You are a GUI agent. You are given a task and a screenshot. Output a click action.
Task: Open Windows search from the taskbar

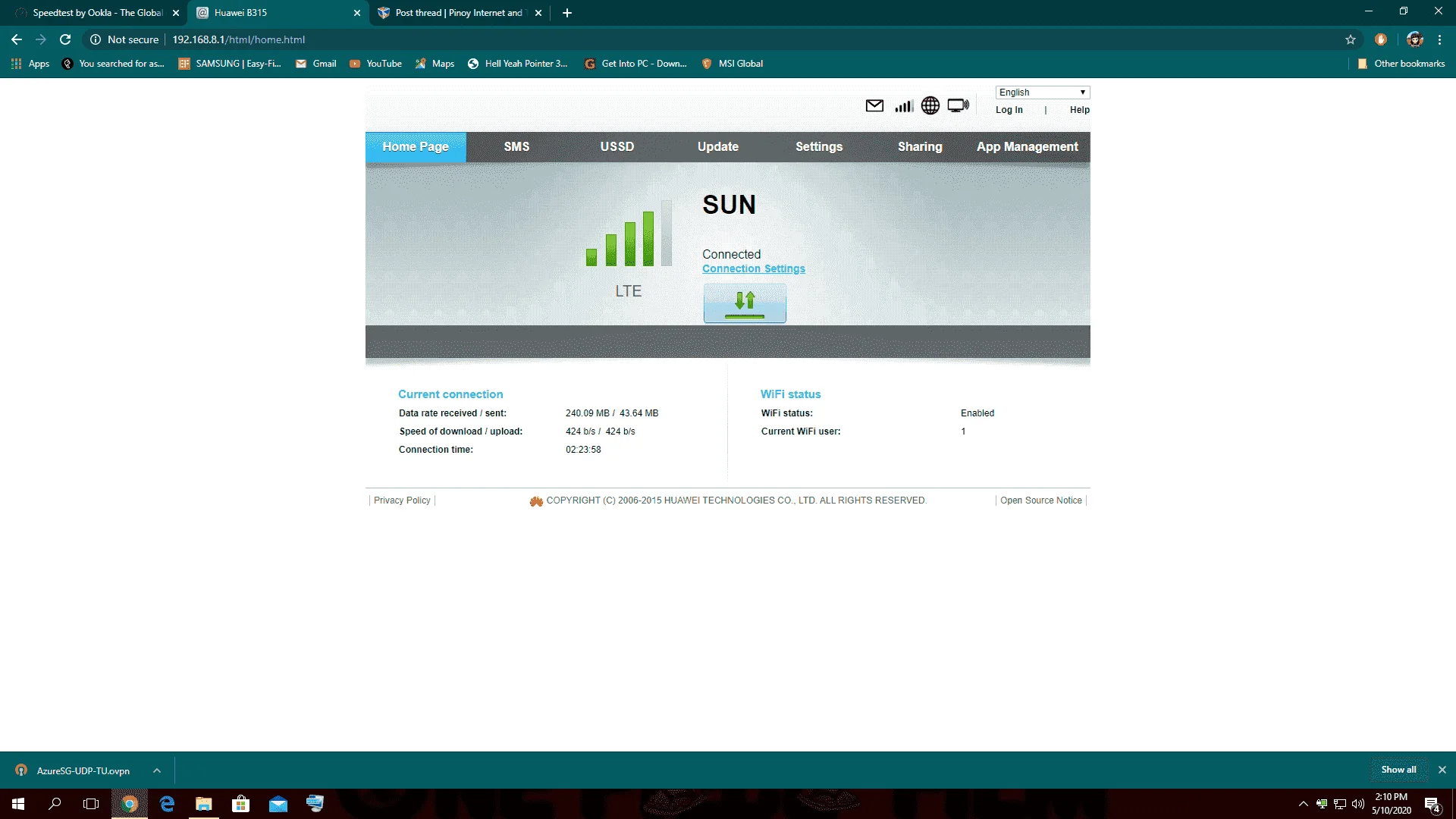tap(55, 804)
